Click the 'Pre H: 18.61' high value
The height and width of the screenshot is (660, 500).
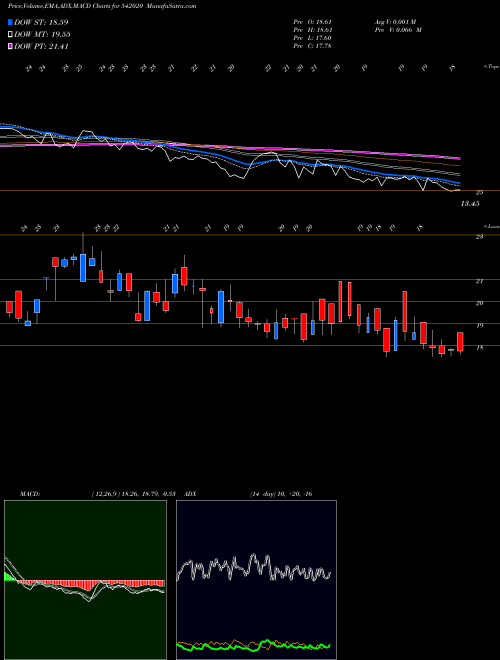313,30
